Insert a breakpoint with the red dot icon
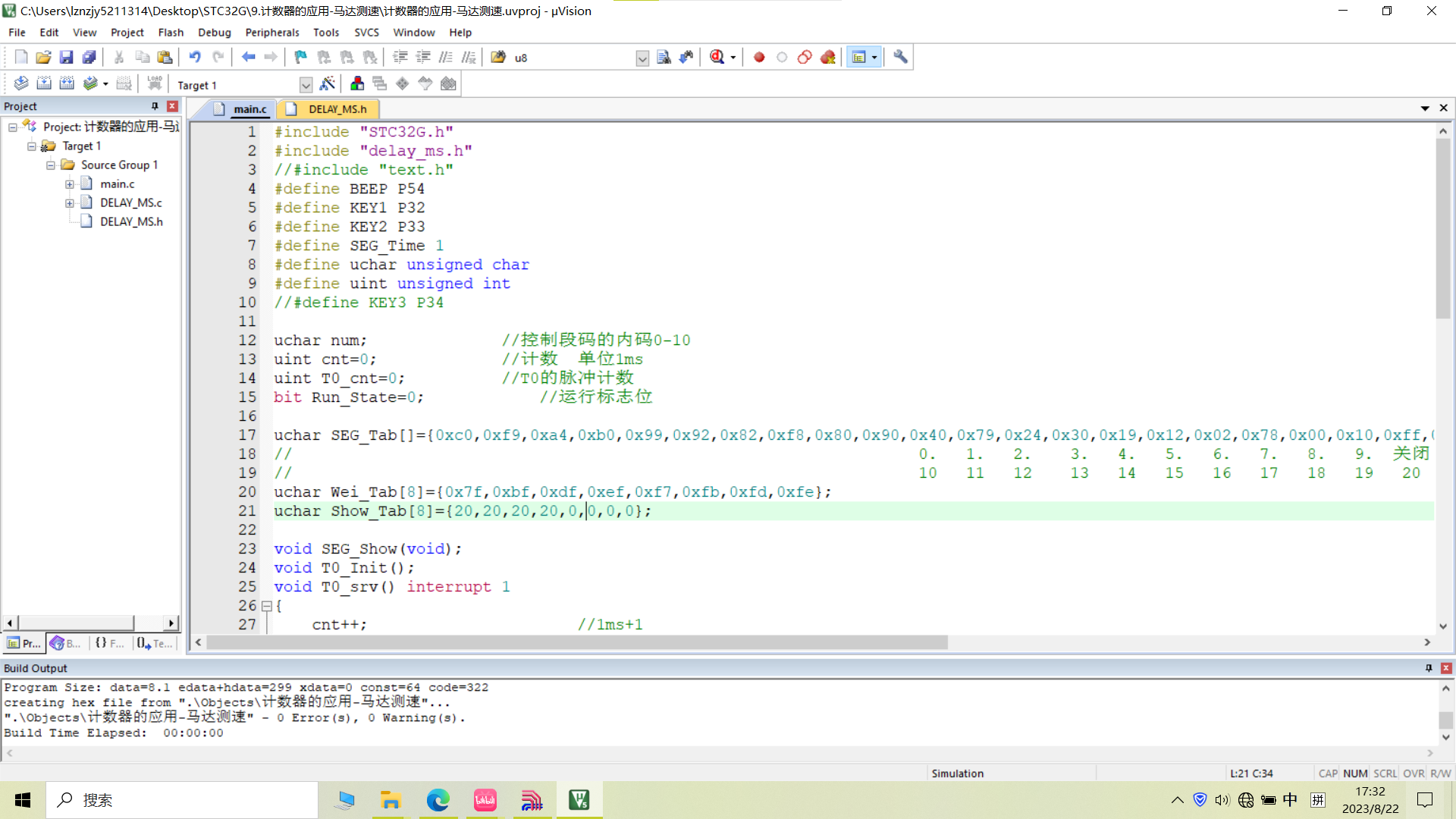 tap(759, 57)
